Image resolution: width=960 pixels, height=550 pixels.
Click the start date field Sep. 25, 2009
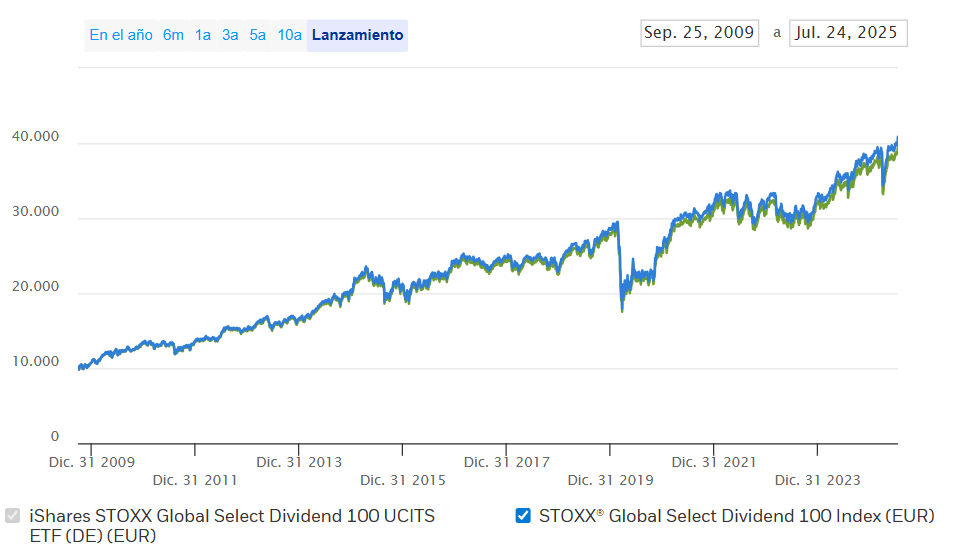coord(699,33)
